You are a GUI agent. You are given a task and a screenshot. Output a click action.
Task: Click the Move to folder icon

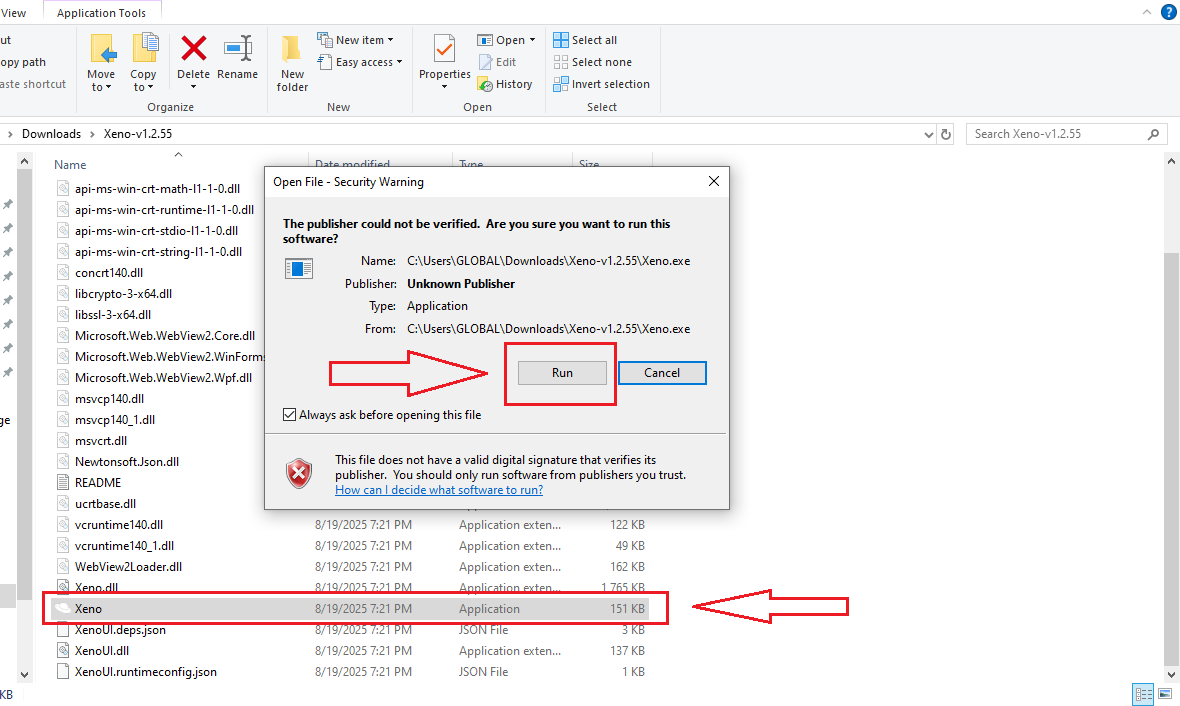pyautogui.click(x=102, y=49)
